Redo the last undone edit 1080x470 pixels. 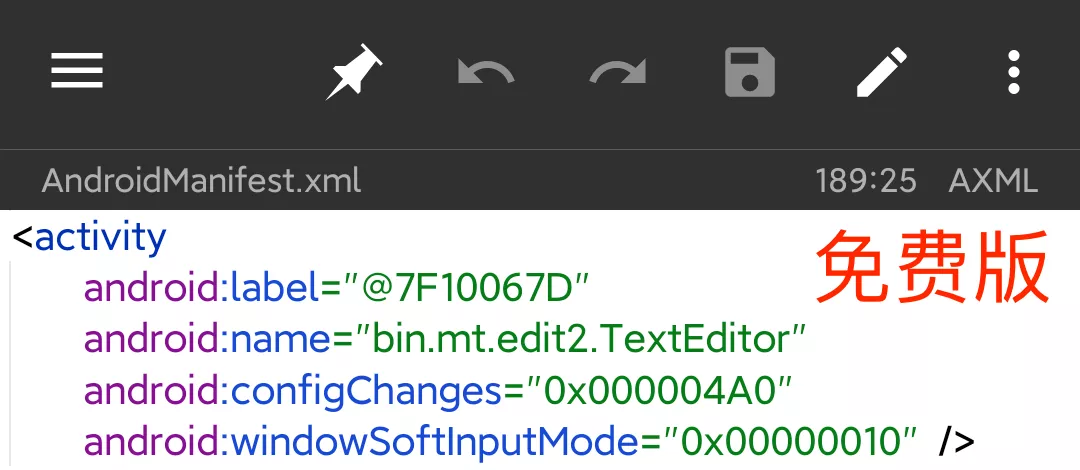click(618, 72)
